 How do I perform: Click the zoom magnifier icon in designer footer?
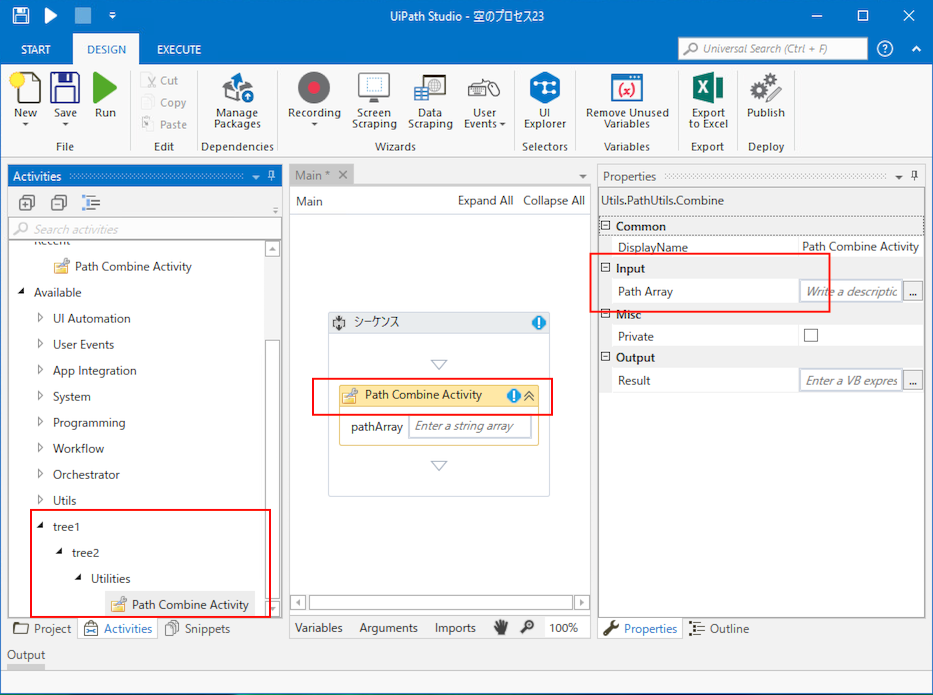(x=527, y=627)
